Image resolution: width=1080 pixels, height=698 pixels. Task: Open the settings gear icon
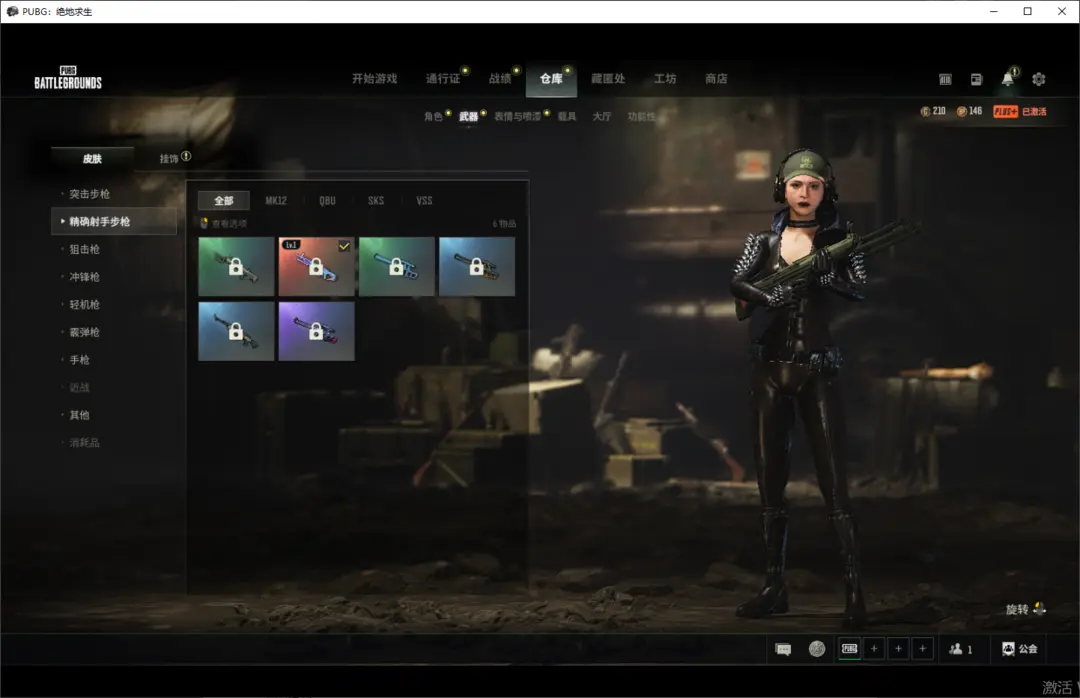click(x=1038, y=79)
